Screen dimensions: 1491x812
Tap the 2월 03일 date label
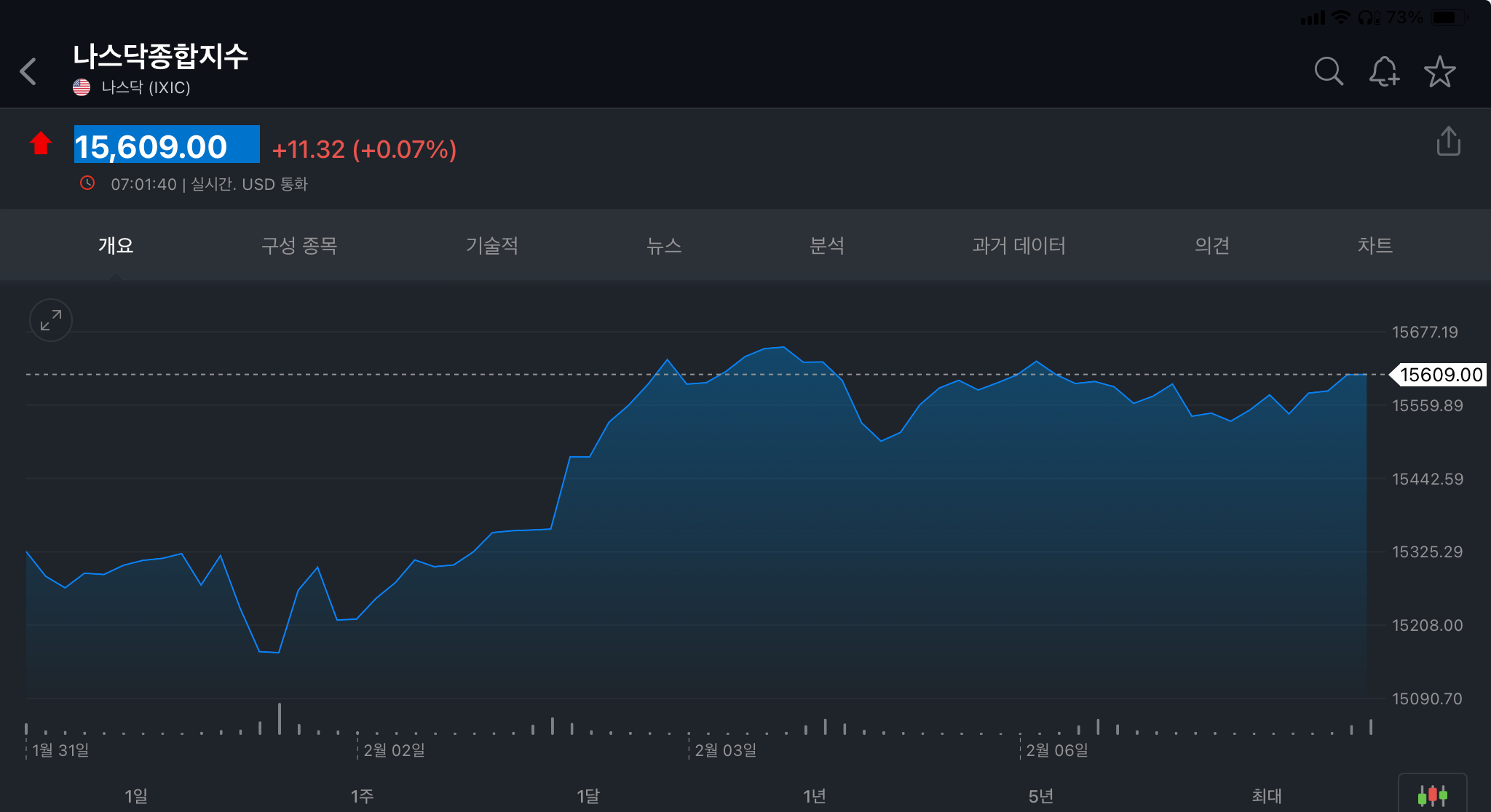coord(725,749)
